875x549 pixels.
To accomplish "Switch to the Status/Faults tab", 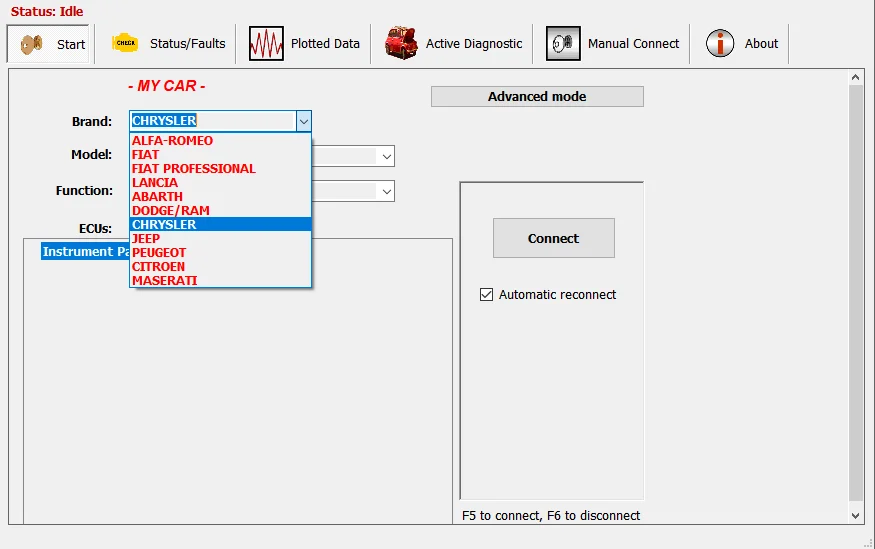I will point(169,44).
